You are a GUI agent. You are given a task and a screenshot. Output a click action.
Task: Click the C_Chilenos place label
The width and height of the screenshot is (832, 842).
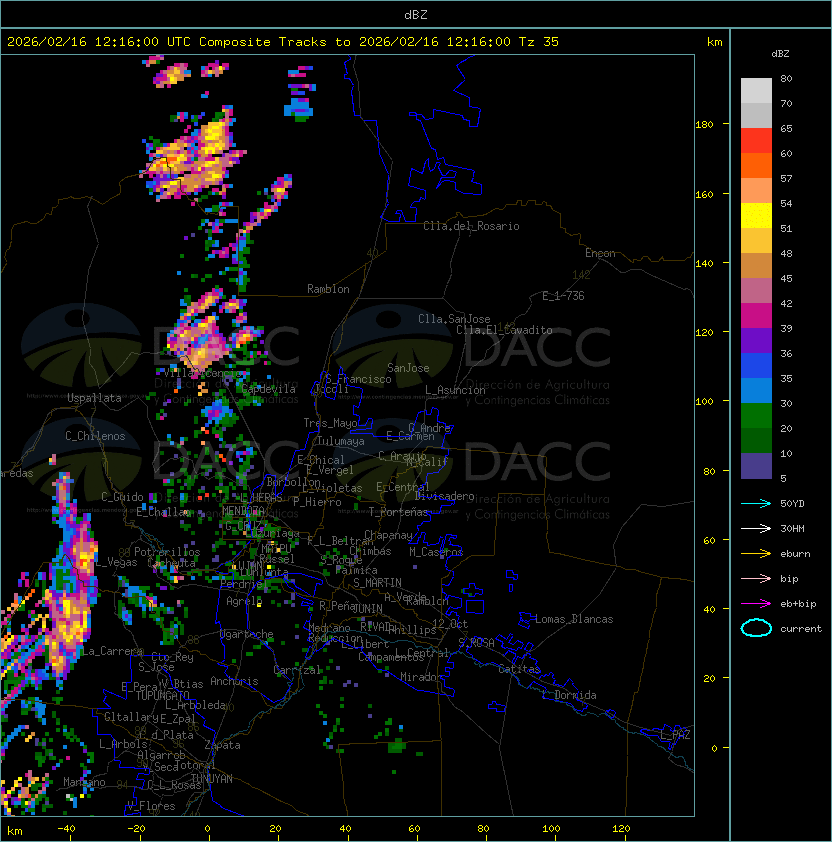[x=95, y=435]
